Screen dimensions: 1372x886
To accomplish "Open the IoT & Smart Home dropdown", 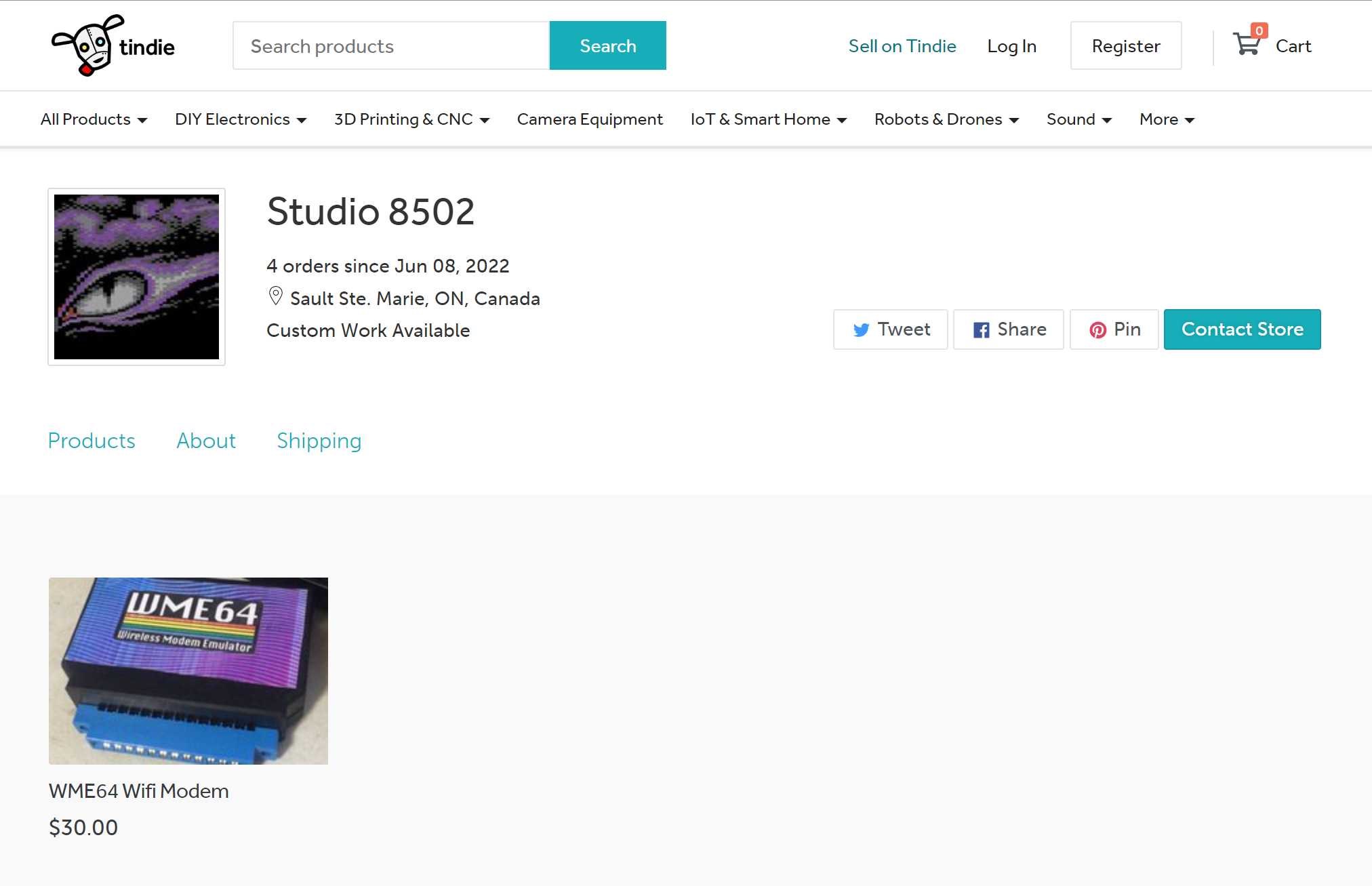I will (769, 119).
